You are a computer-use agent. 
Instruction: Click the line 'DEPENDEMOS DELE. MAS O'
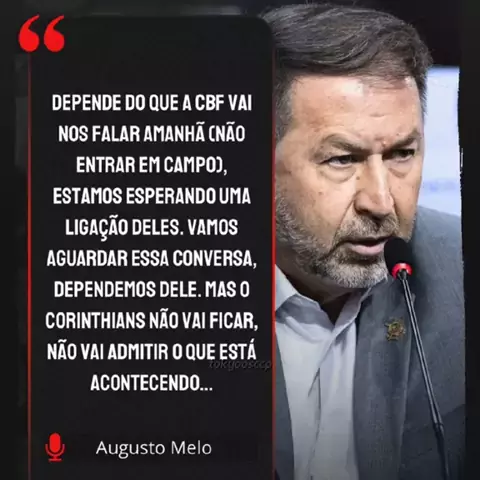pos(152,289)
